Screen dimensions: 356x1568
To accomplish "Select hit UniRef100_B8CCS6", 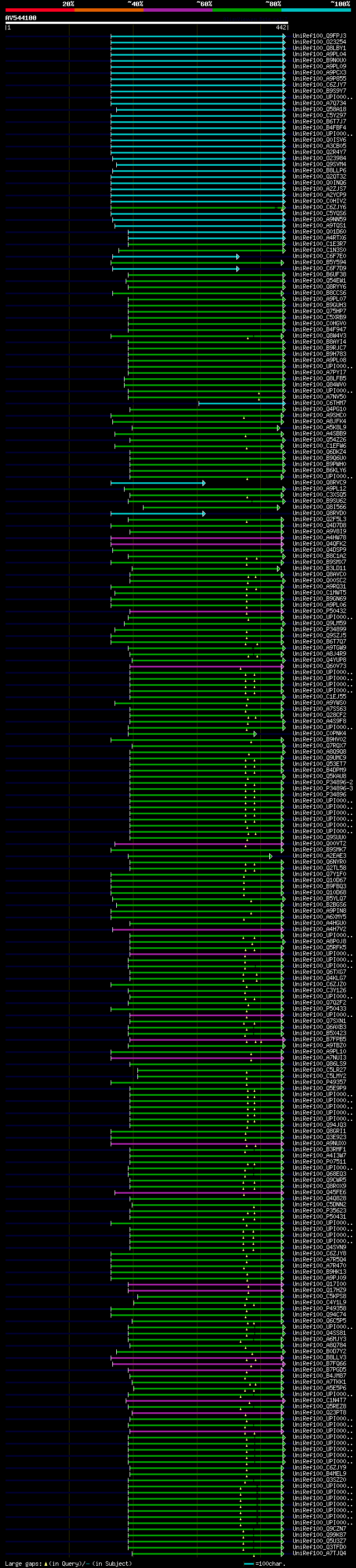I will click(319, 293).
